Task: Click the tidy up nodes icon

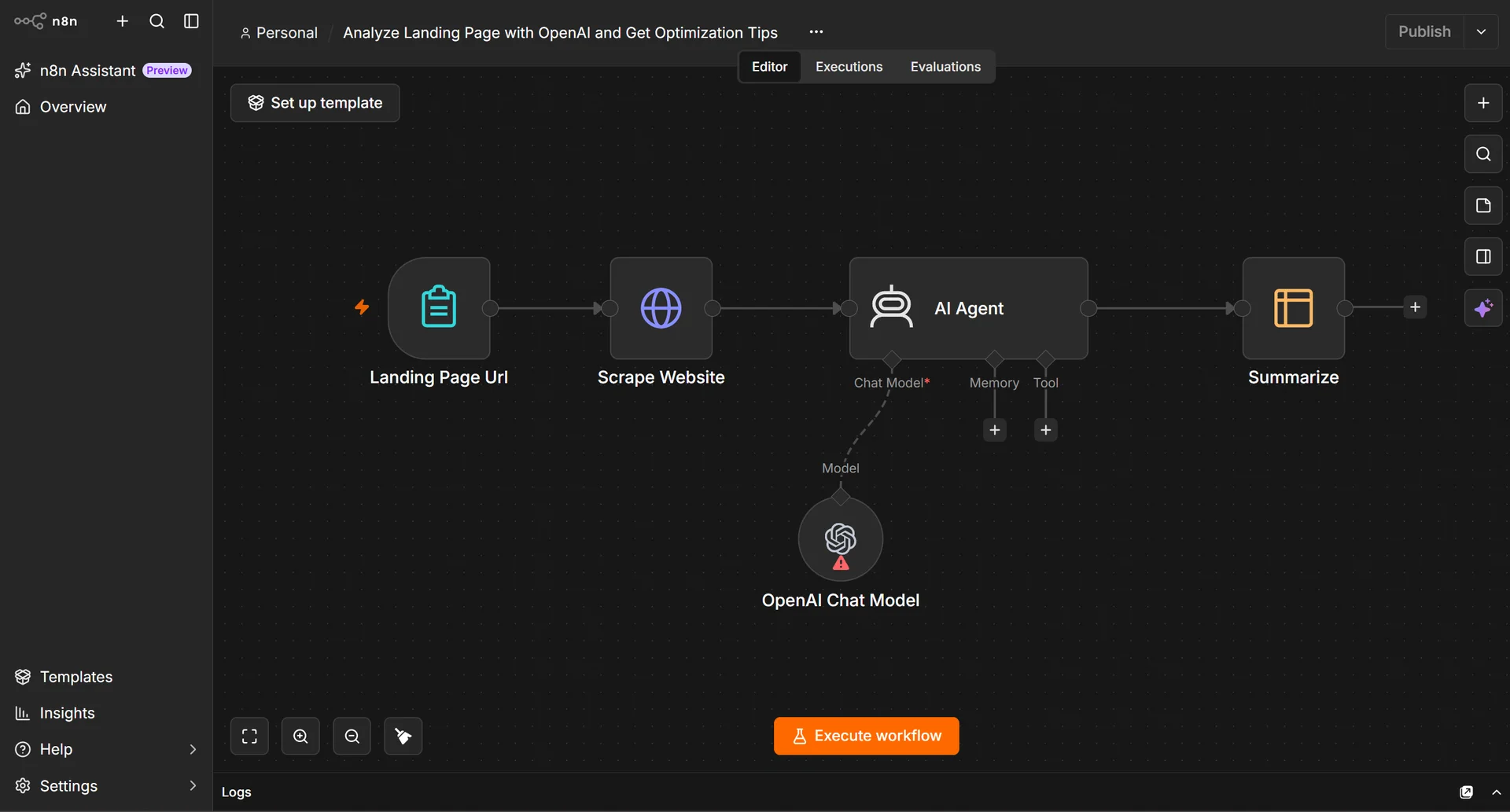Action: 403,736
